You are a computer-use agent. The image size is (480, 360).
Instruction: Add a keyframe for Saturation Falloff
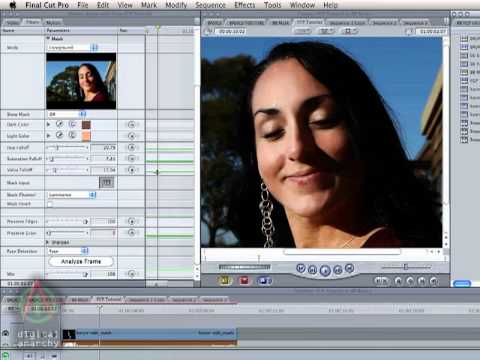pos(132,159)
